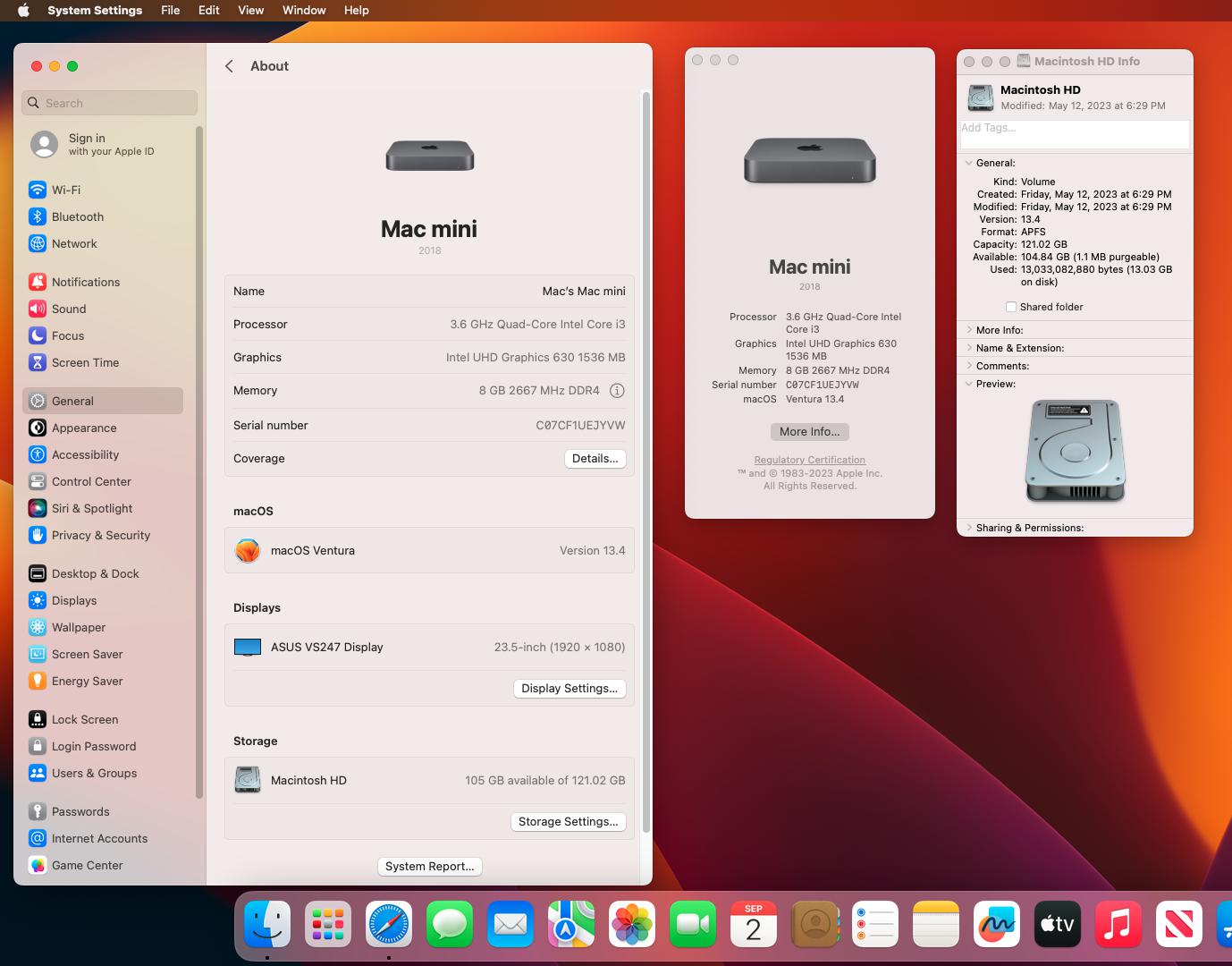Open the Apple menu
Screen dimensions: 1232x966
coord(23,10)
